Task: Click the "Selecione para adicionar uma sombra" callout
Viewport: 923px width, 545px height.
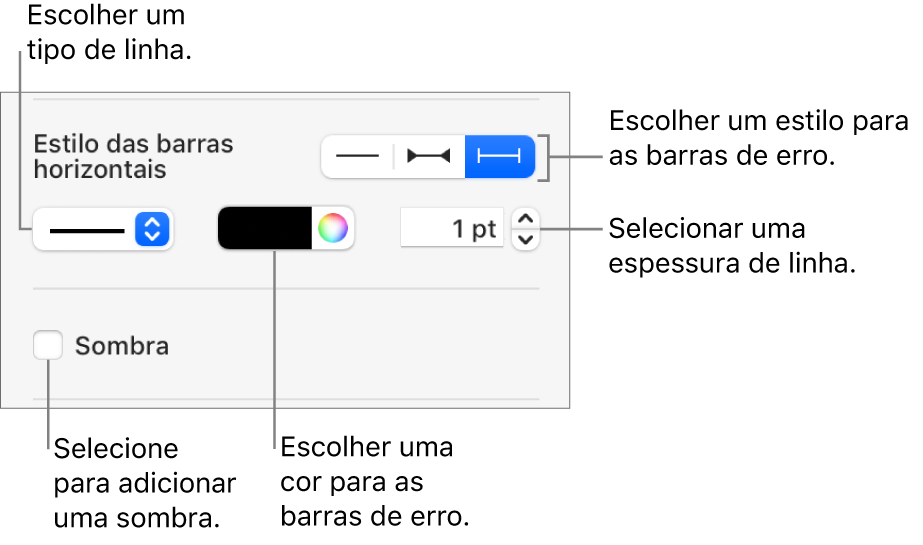Action: pos(145,483)
